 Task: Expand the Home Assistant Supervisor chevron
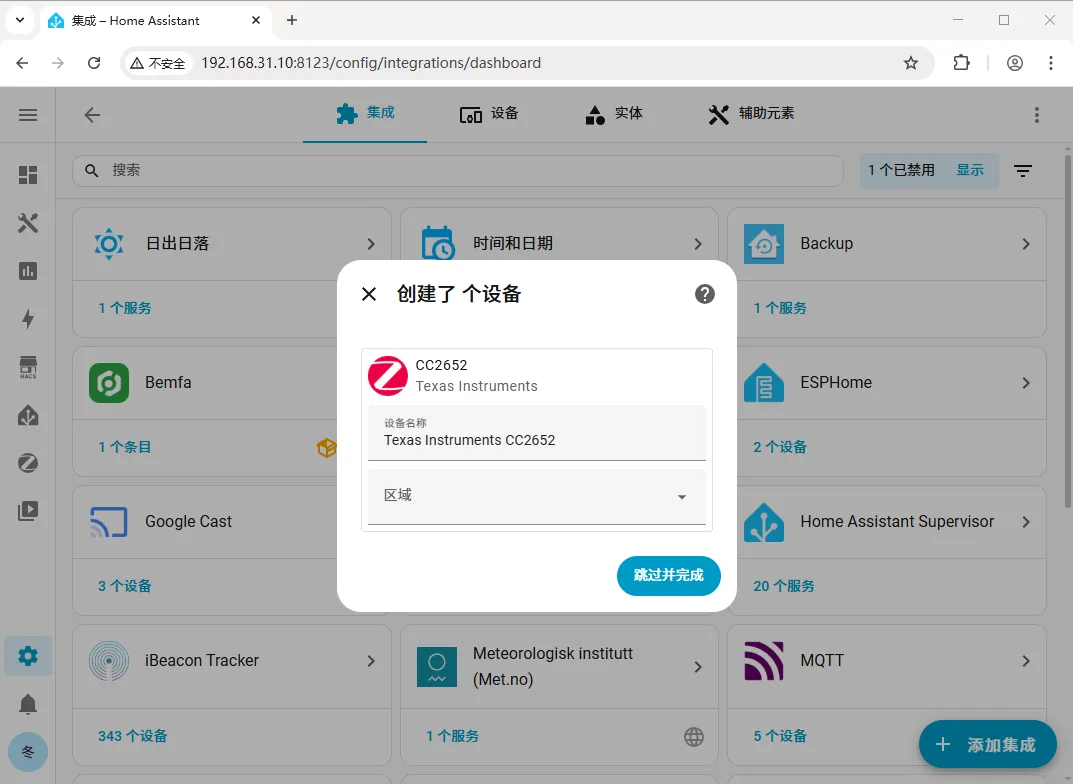point(1026,522)
